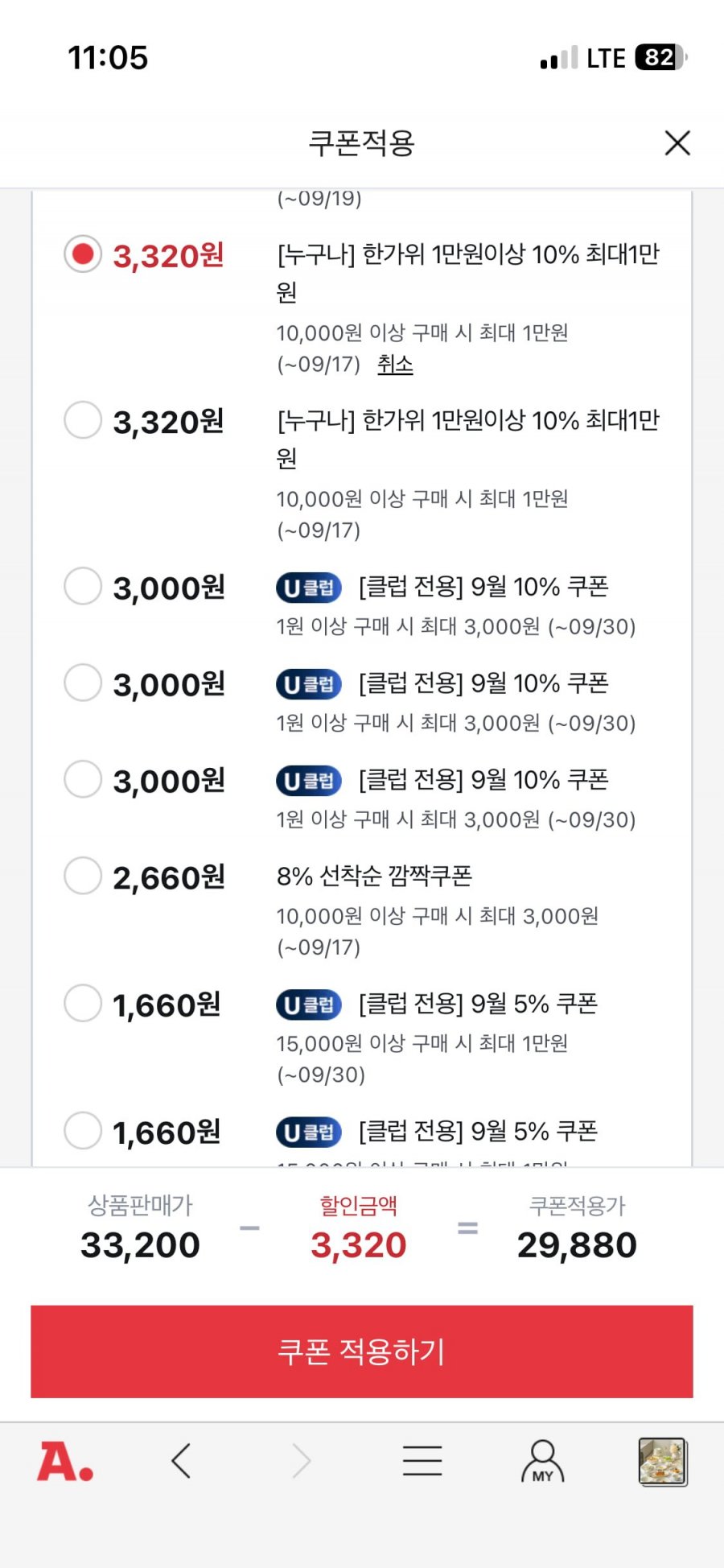Tap the 8% 선착순 깜짝쿠폰 title text
The height and width of the screenshot is (1568, 724).
coord(374,876)
